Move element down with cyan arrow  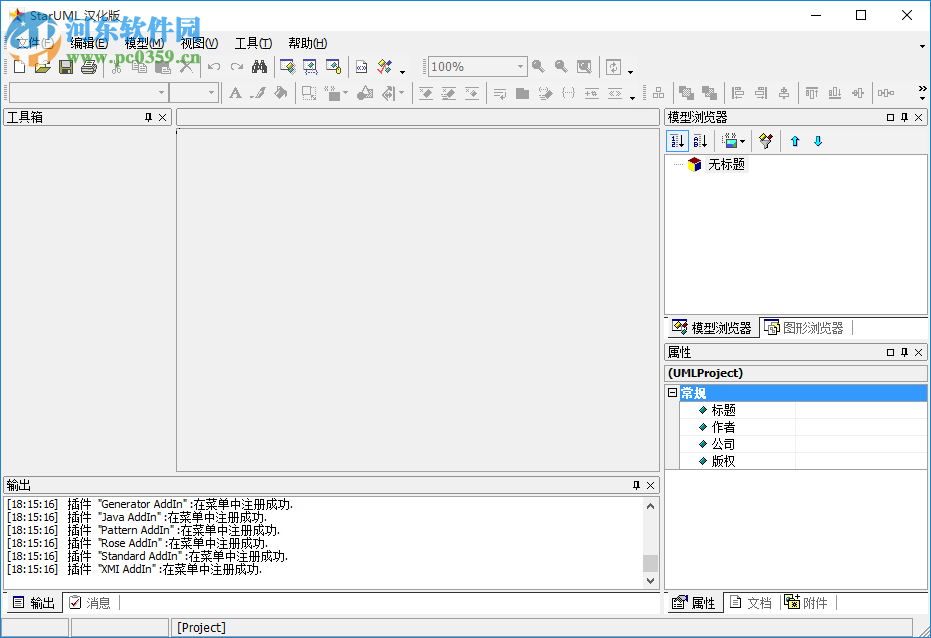[818, 141]
